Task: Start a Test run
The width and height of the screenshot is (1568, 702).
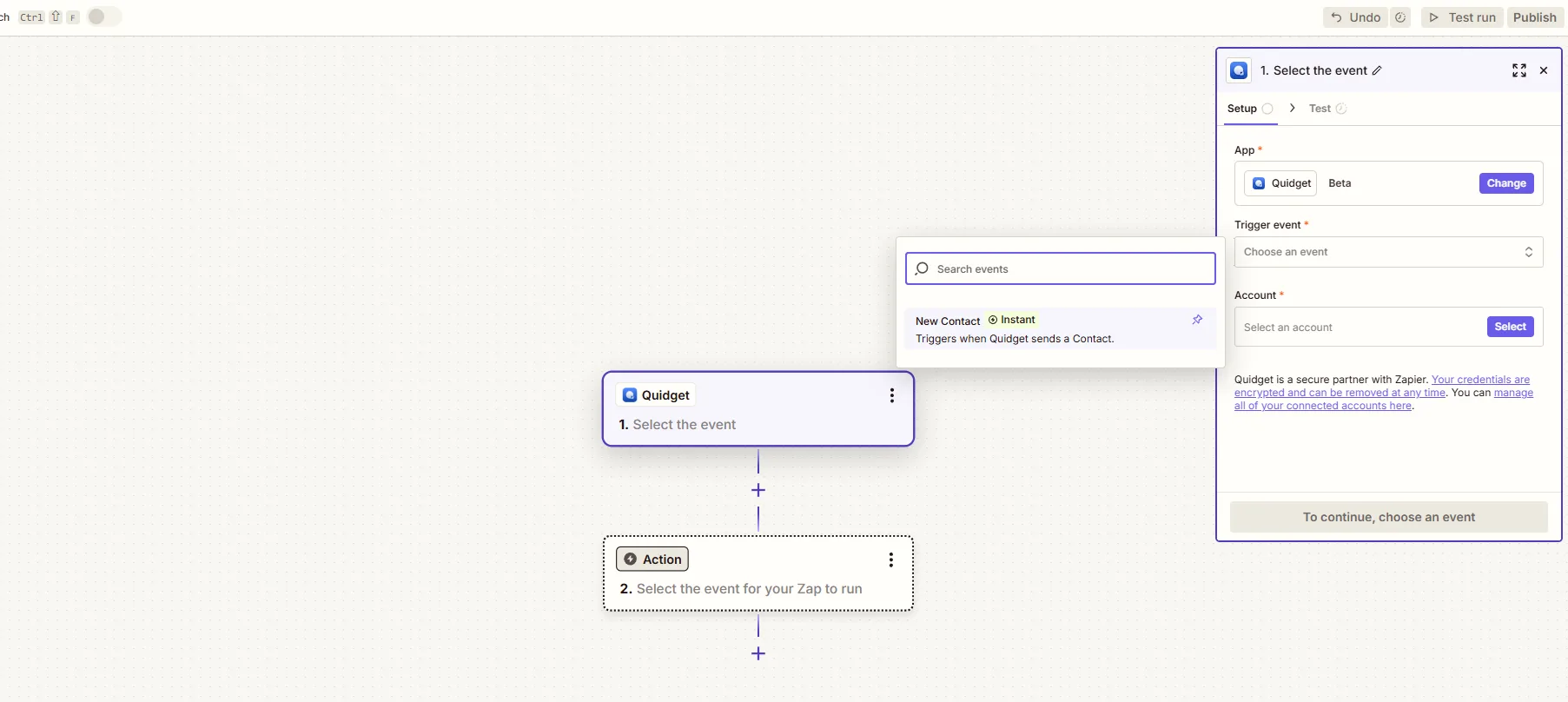Action: pos(1462,17)
